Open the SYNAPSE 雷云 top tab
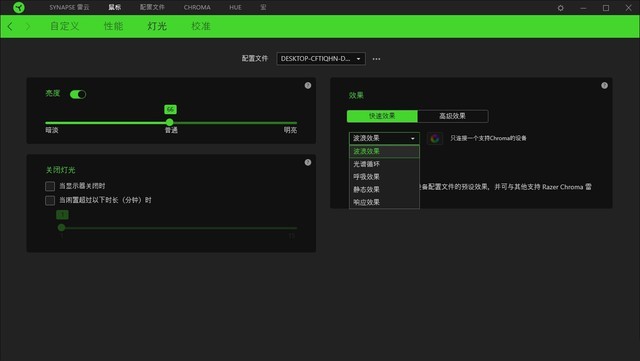The width and height of the screenshot is (640, 361). pos(69,7)
